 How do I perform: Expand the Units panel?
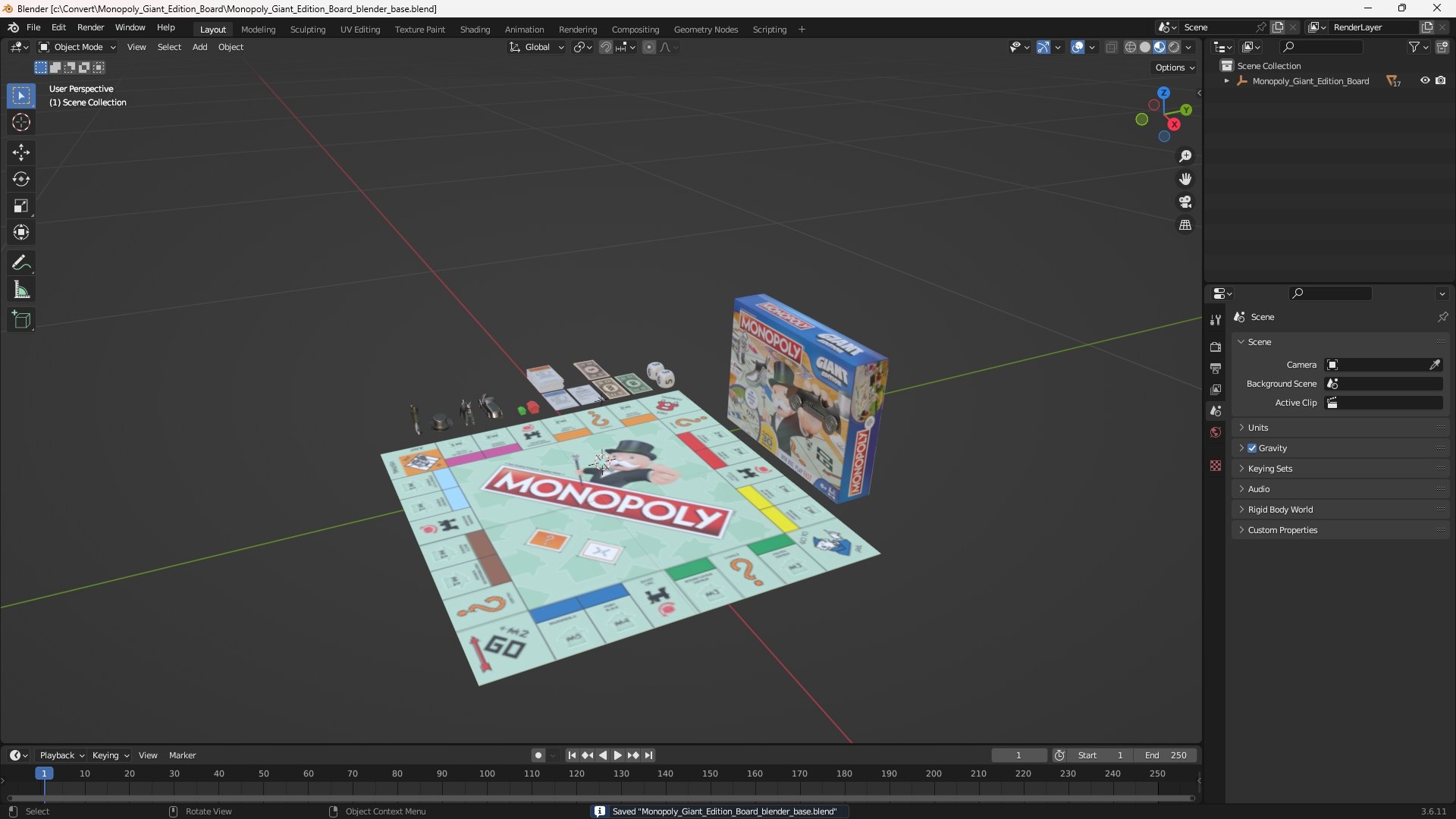coord(1340,428)
